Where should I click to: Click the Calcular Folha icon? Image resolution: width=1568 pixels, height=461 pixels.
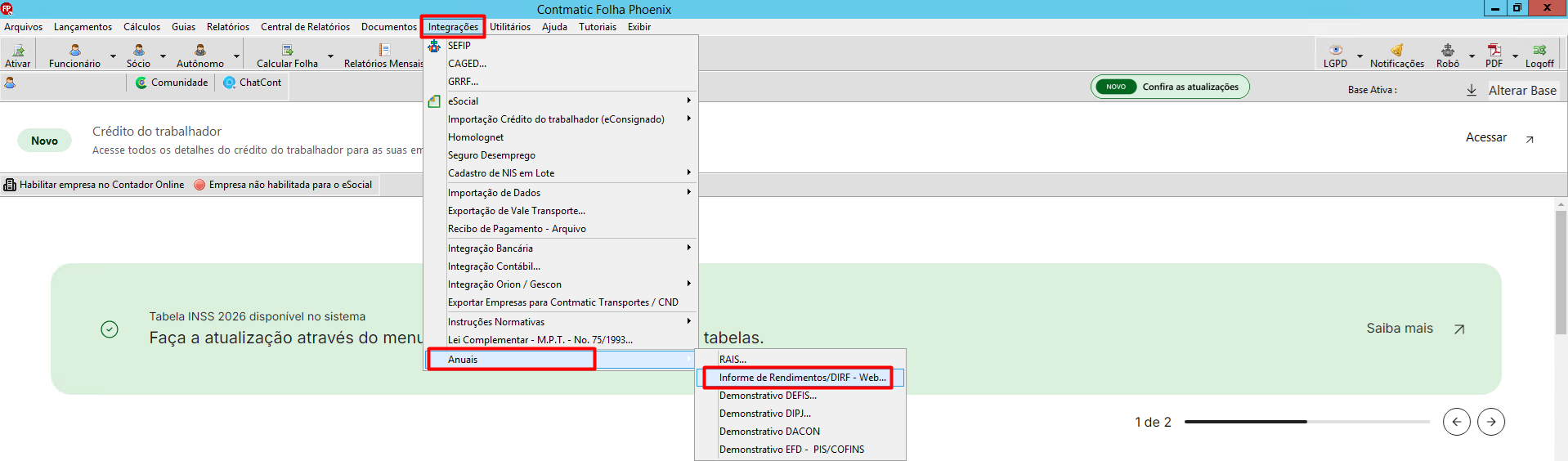pyautogui.click(x=288, y=51)
